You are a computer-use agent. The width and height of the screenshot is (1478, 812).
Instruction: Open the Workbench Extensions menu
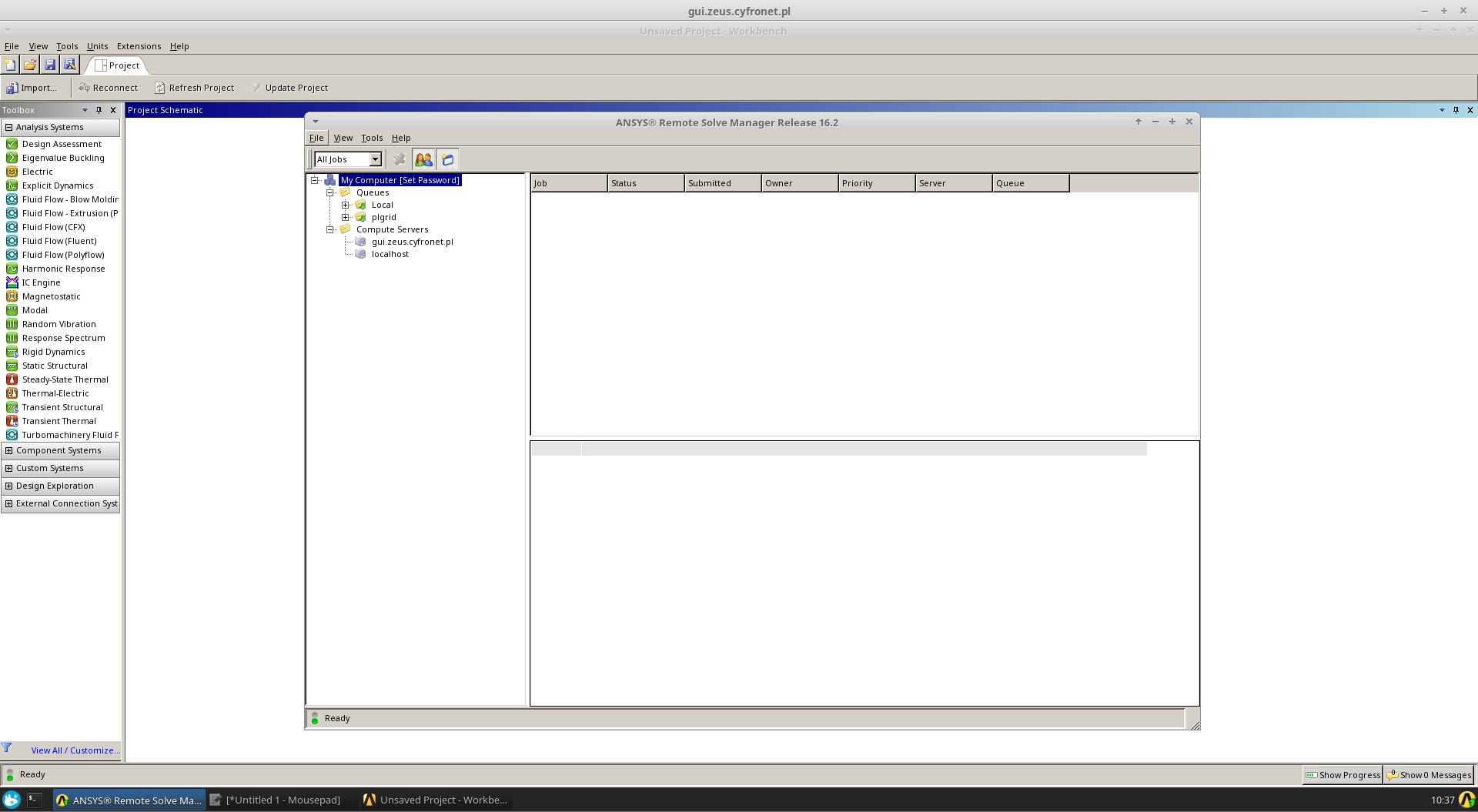pyautogui.click(x=139, y=46)
